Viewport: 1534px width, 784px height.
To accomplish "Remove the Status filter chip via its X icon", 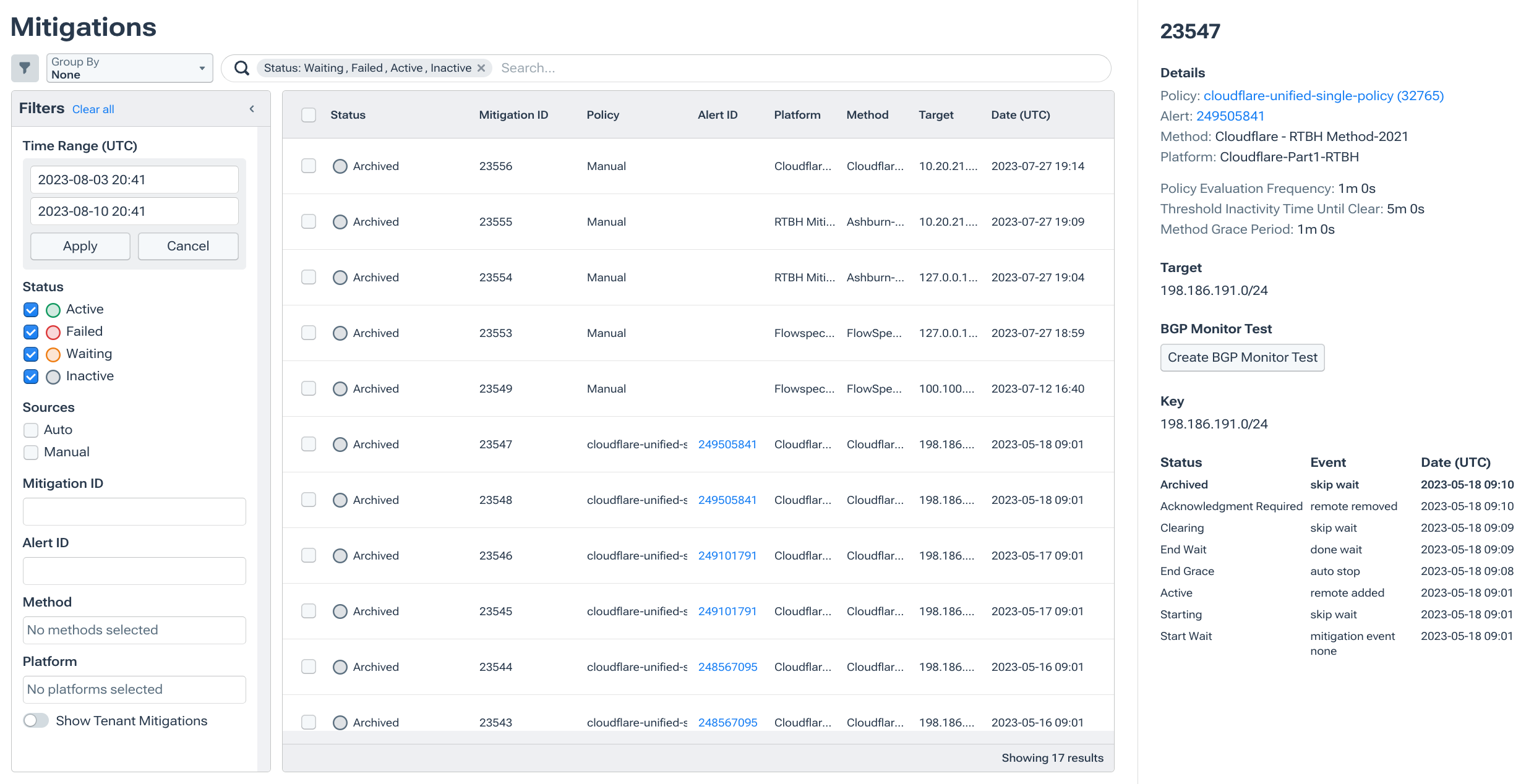I will (x=481, y=68).
